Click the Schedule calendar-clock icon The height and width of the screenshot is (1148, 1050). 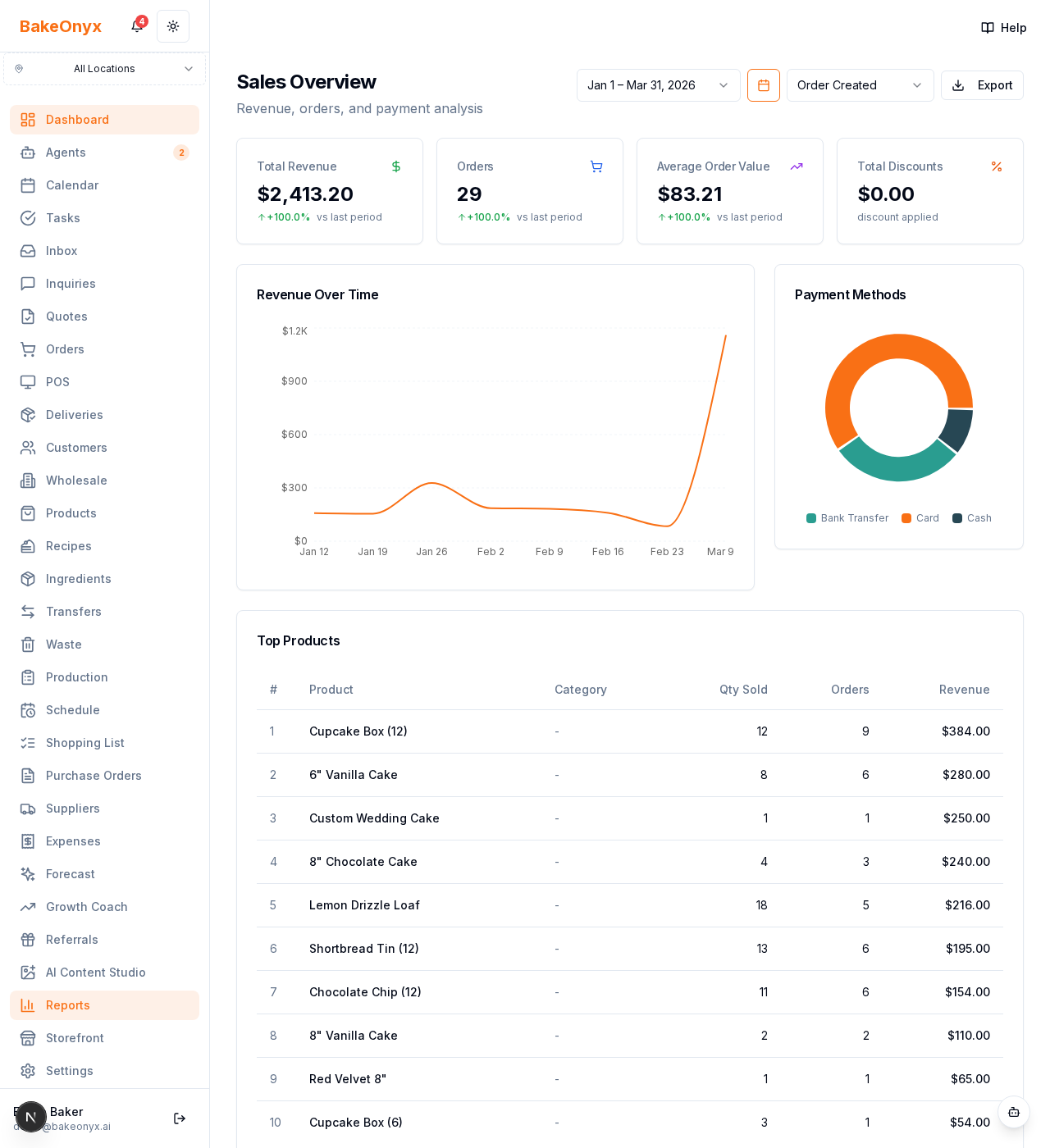pyautogui.click(x=28, y=710)
